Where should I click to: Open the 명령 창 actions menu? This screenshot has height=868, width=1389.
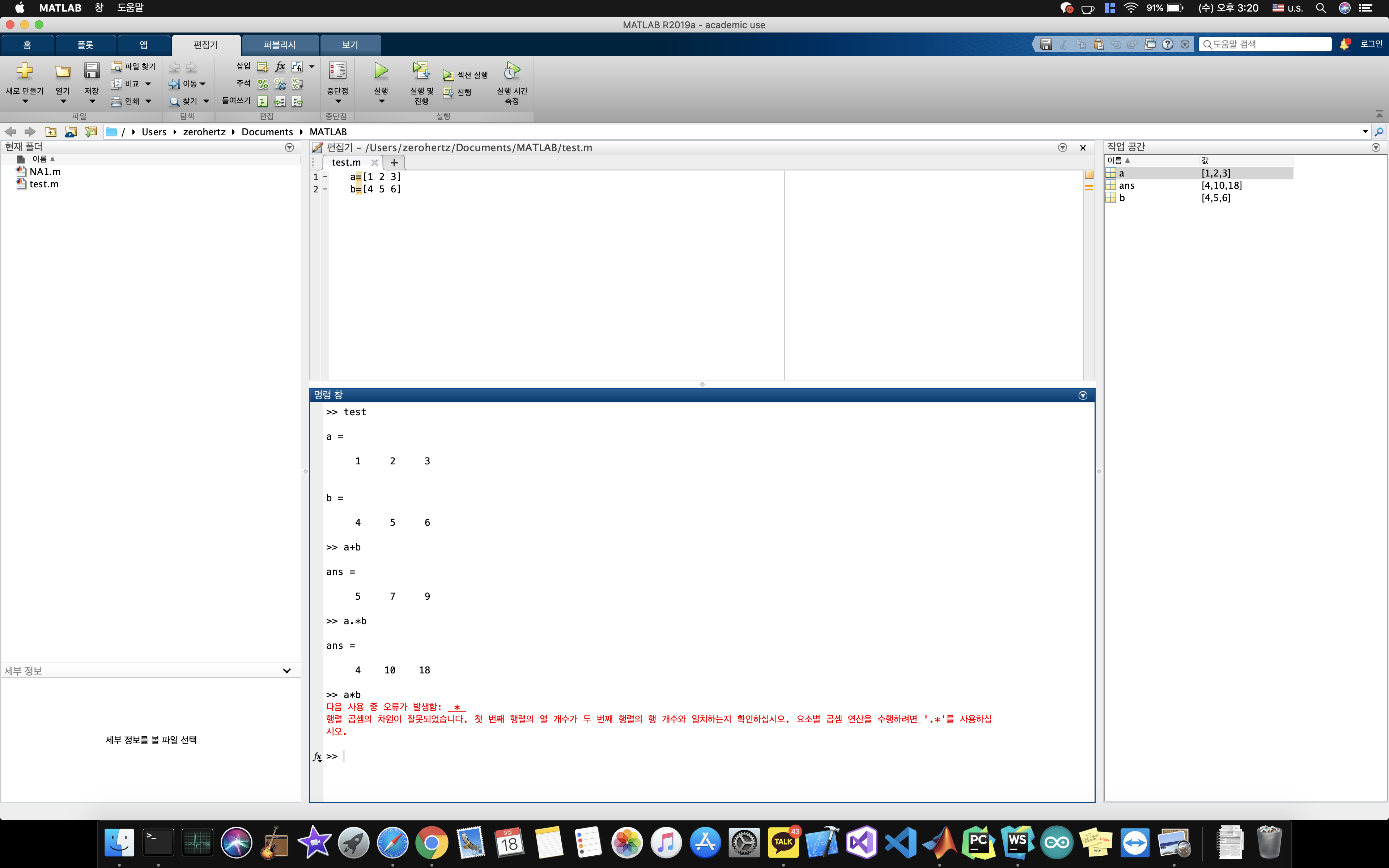[x=1083, y=396]
